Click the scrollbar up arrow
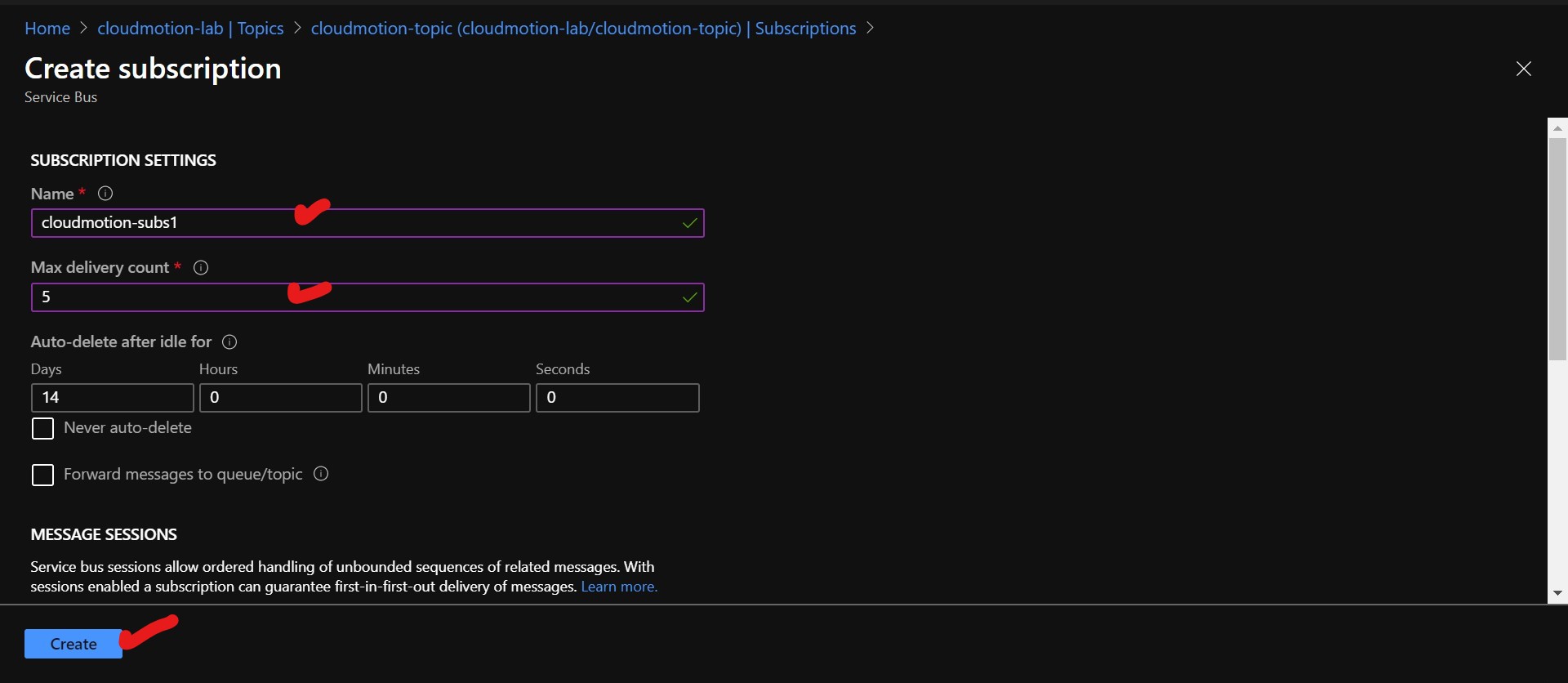The width and height of the screenshot is (1568, 683). pos(1557,128)
